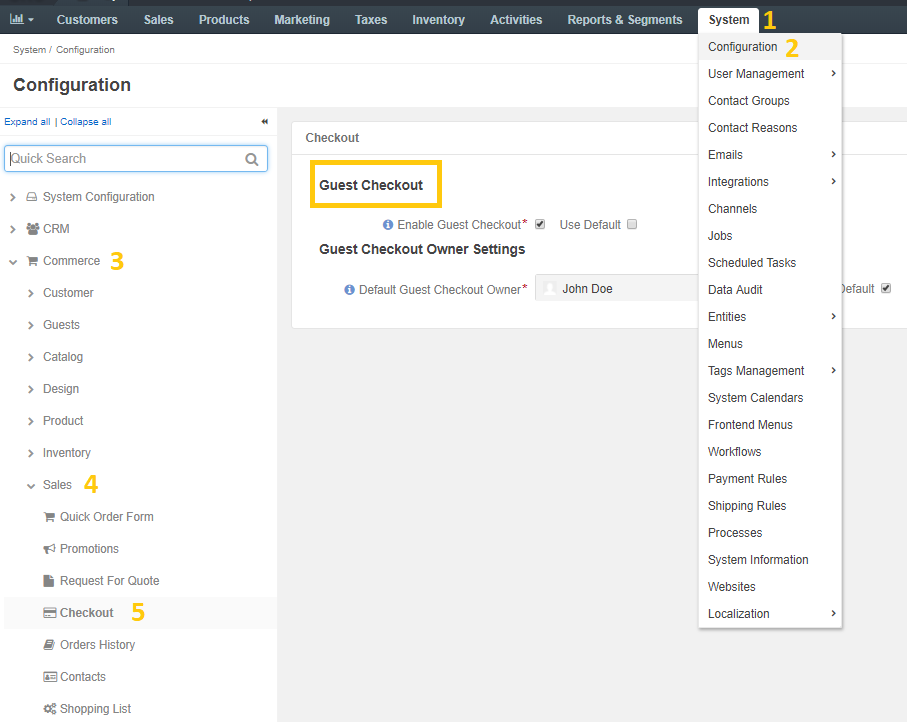Check the Use Default box for guest checkout
The width and height of the screenshot is (907, 722).
pyautogui.click(x=632, y=224)
